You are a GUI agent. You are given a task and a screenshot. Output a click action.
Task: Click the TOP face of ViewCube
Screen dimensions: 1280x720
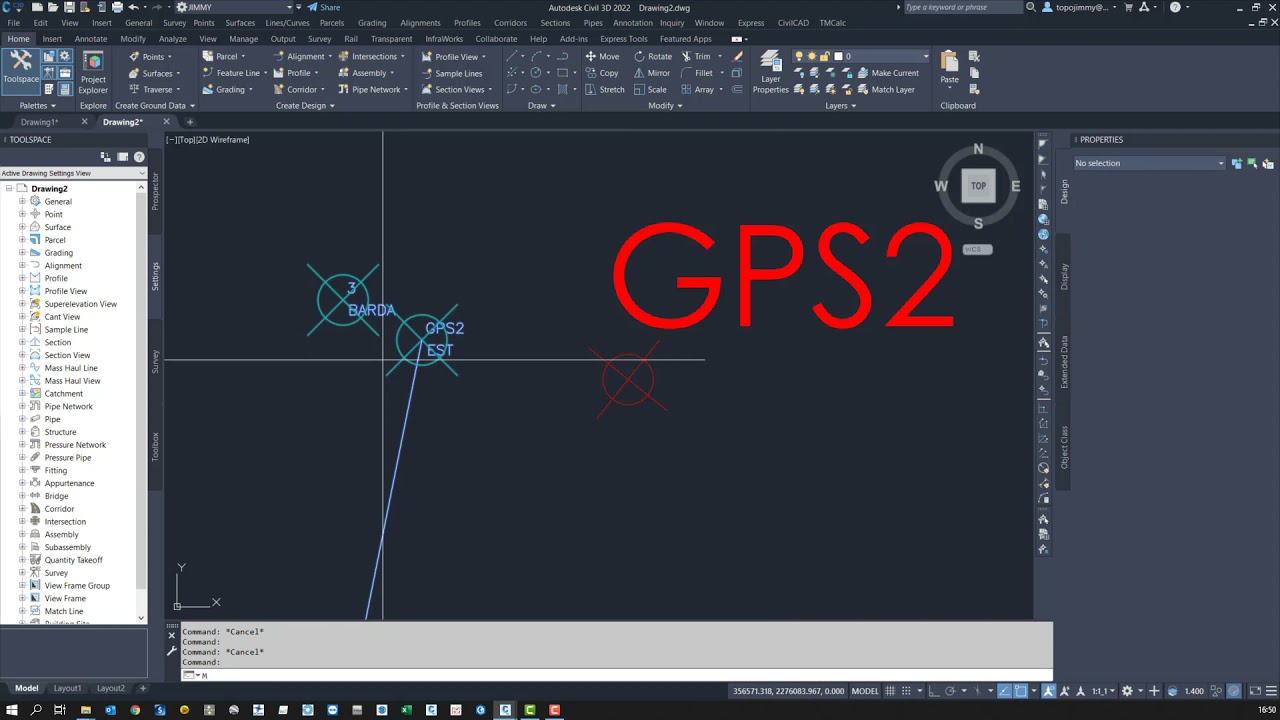978,185
